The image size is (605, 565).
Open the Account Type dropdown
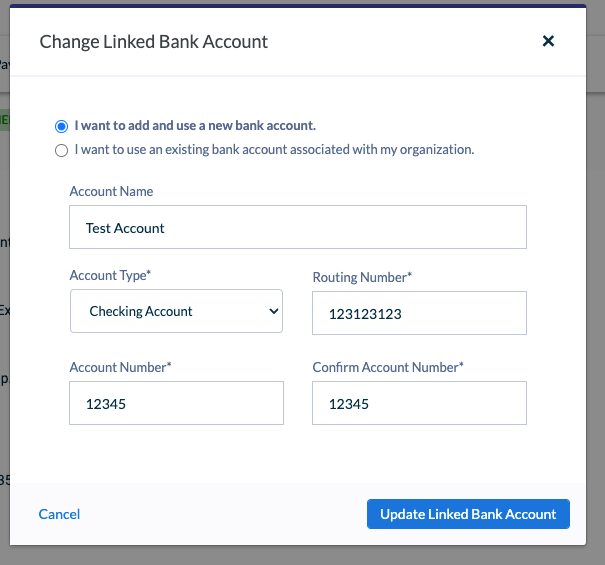[x=176, y=311]
